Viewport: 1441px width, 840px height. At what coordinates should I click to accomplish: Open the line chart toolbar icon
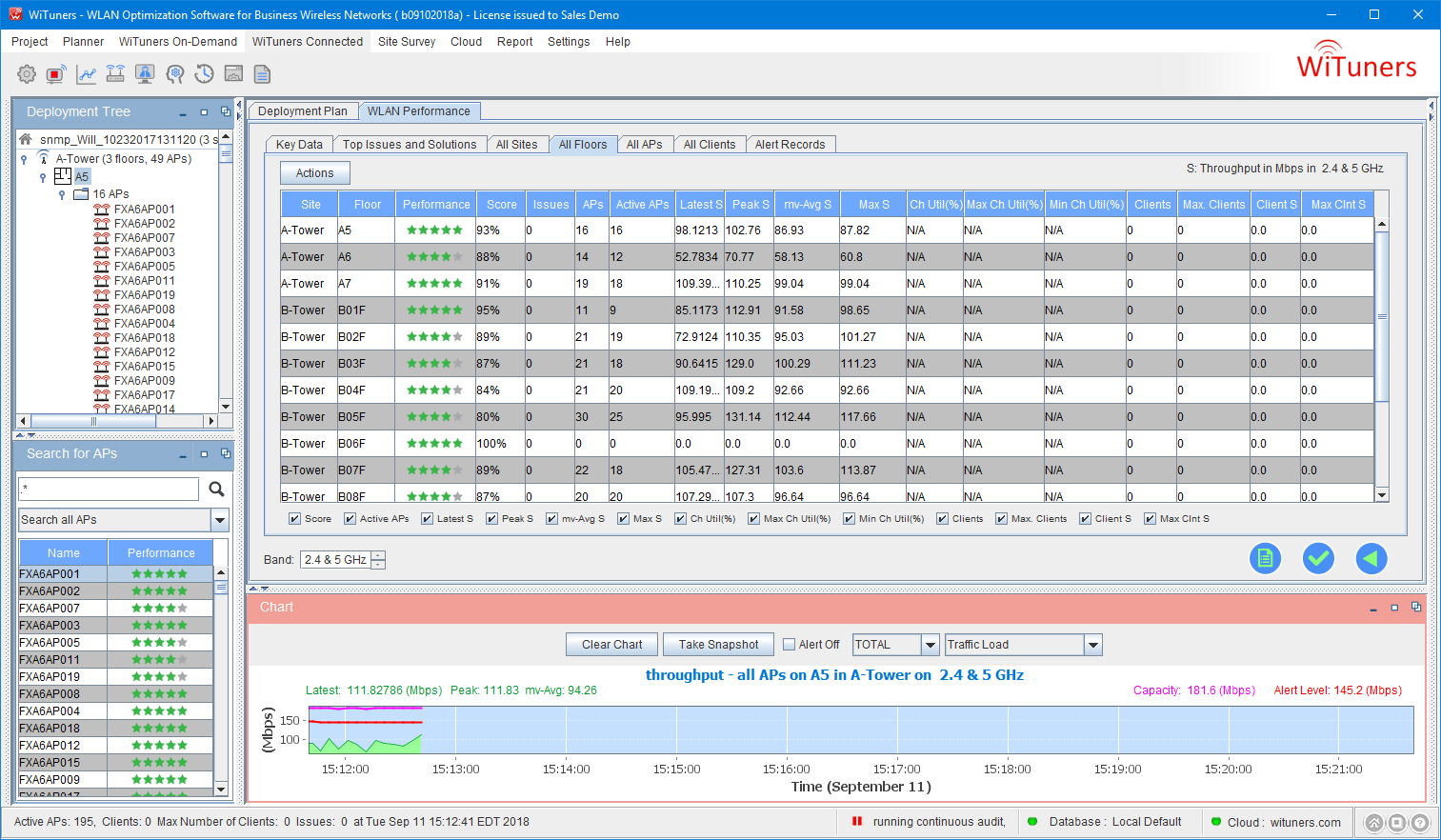[x=86, y=74]
